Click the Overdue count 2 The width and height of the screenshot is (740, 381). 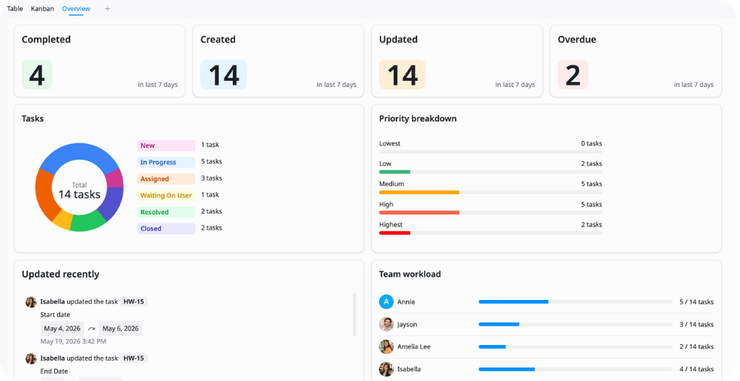coord(573,75)
